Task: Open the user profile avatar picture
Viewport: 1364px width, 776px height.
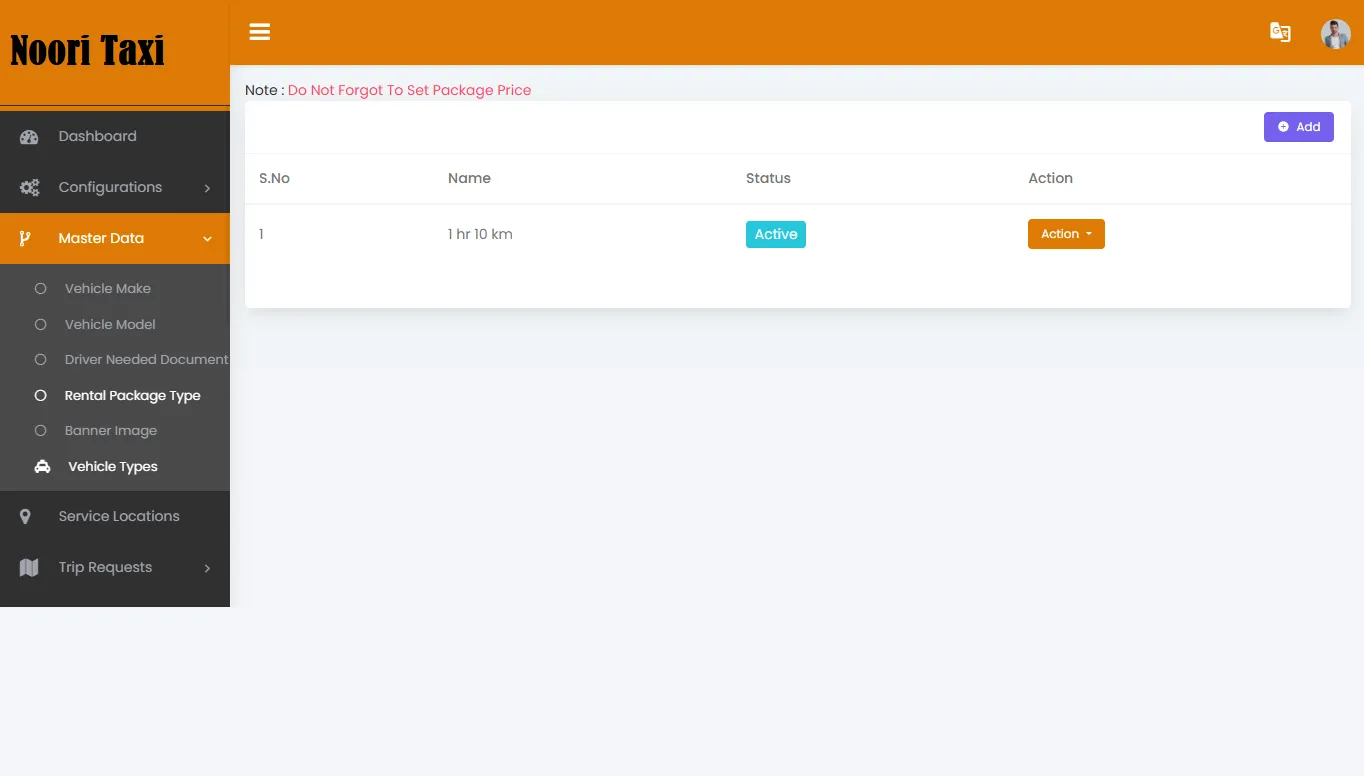Action: click(1335, 33)
